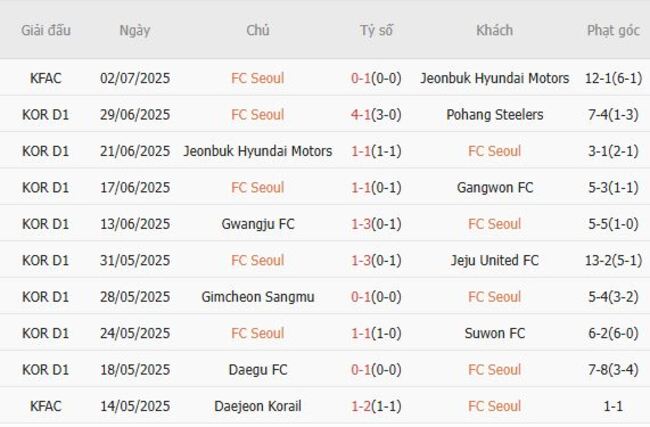Image resolution: width=650 pixels, height=427 pixels.
Task: Click the 12-1(6-1) corner kick value
Action: [613, 78]
